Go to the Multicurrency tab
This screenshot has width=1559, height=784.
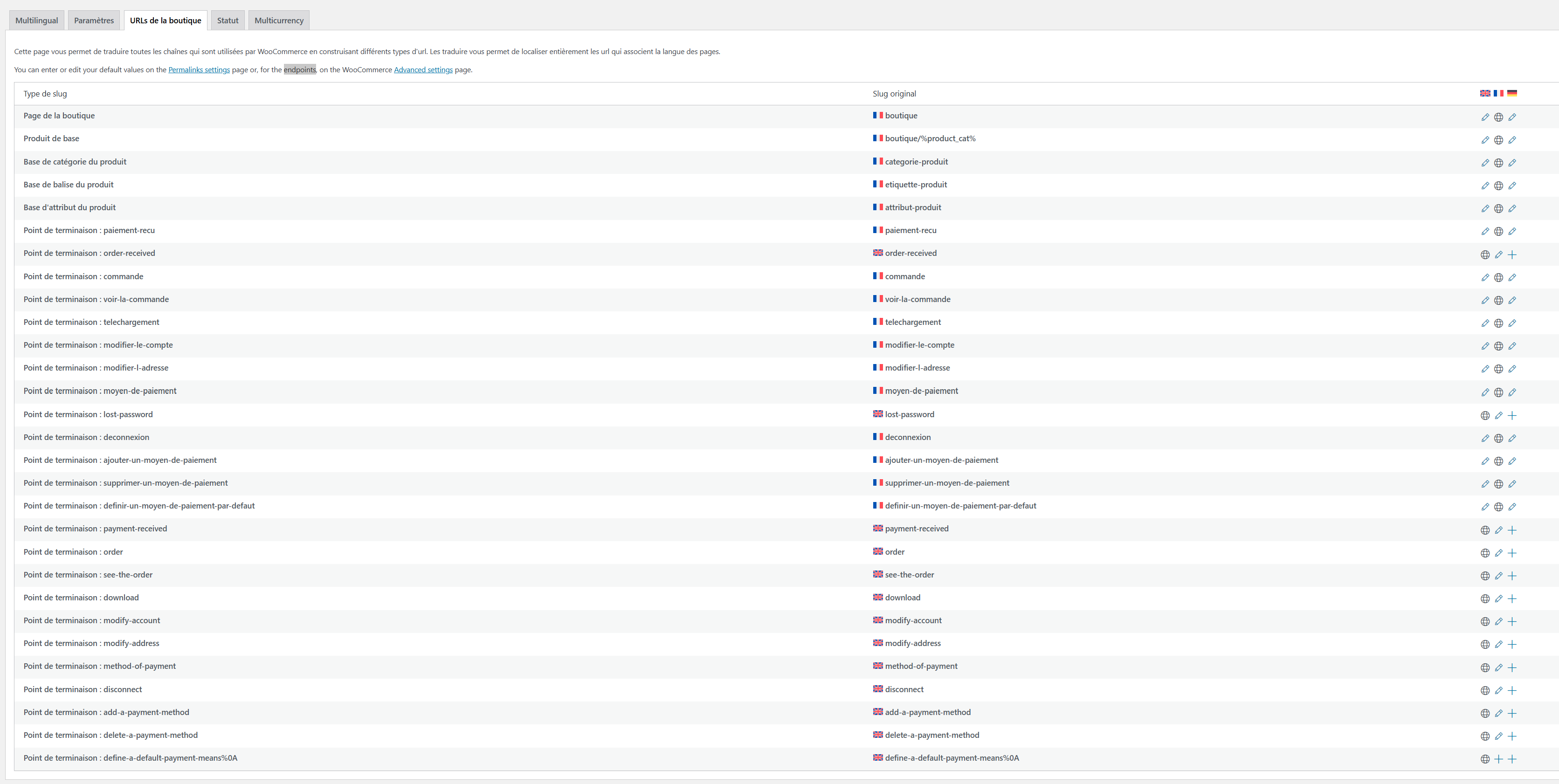[x=279, y=21]
